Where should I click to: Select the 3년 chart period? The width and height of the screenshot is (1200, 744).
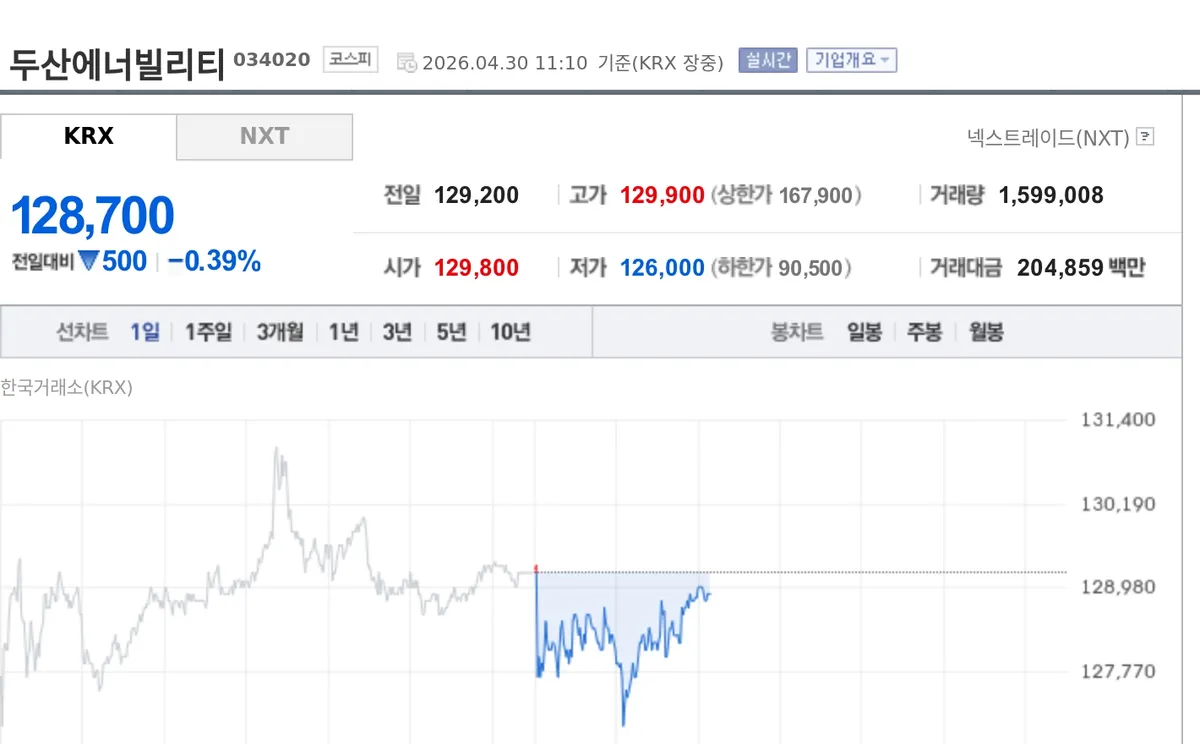[x=396, y=332]
